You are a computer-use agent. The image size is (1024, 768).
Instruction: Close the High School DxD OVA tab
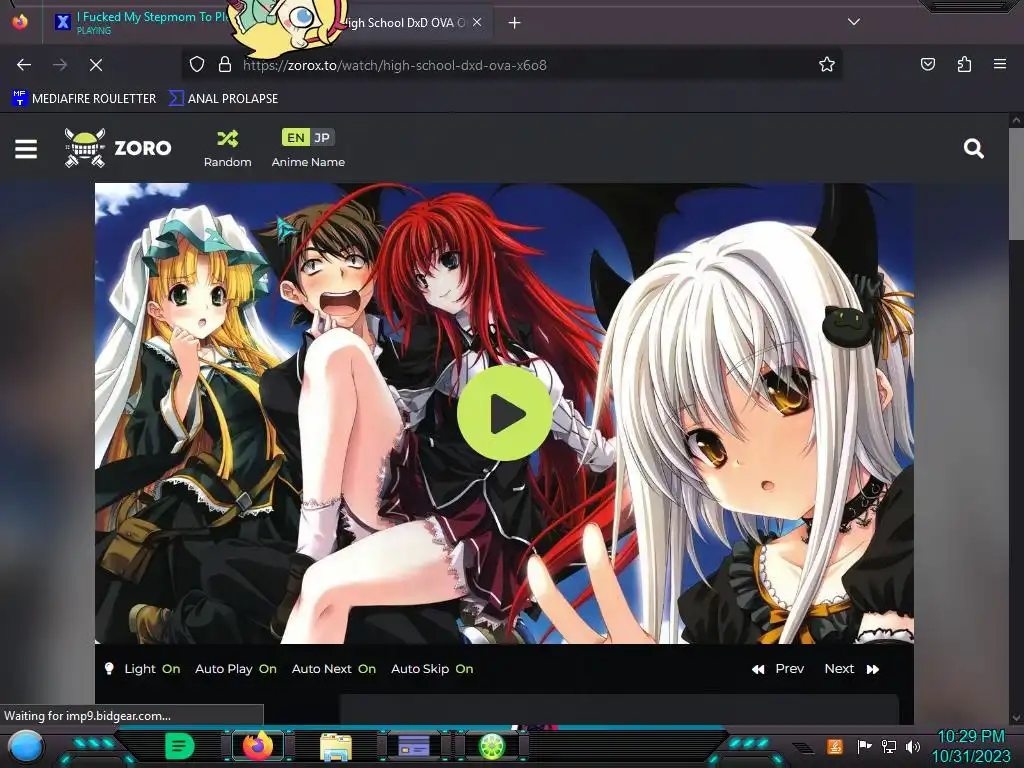(x=477, y=22)
